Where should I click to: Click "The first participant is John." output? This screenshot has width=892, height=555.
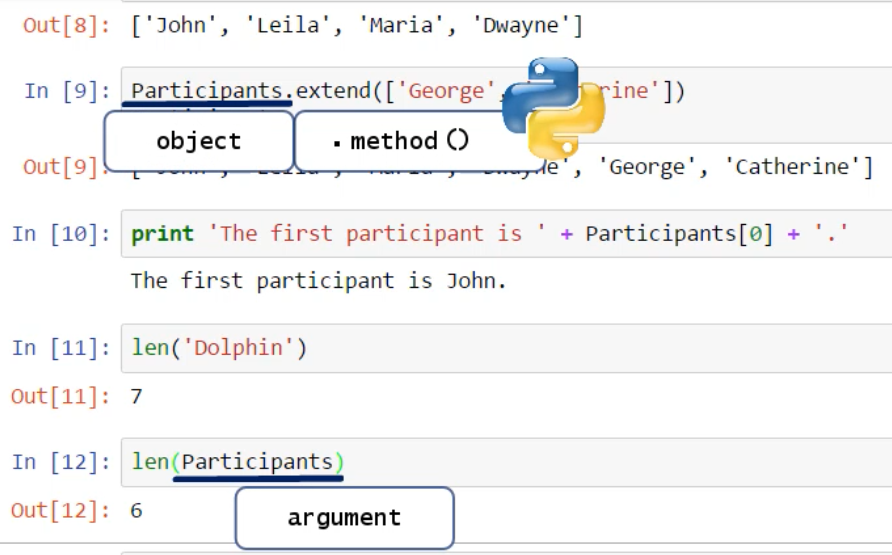tap(318, 281)
